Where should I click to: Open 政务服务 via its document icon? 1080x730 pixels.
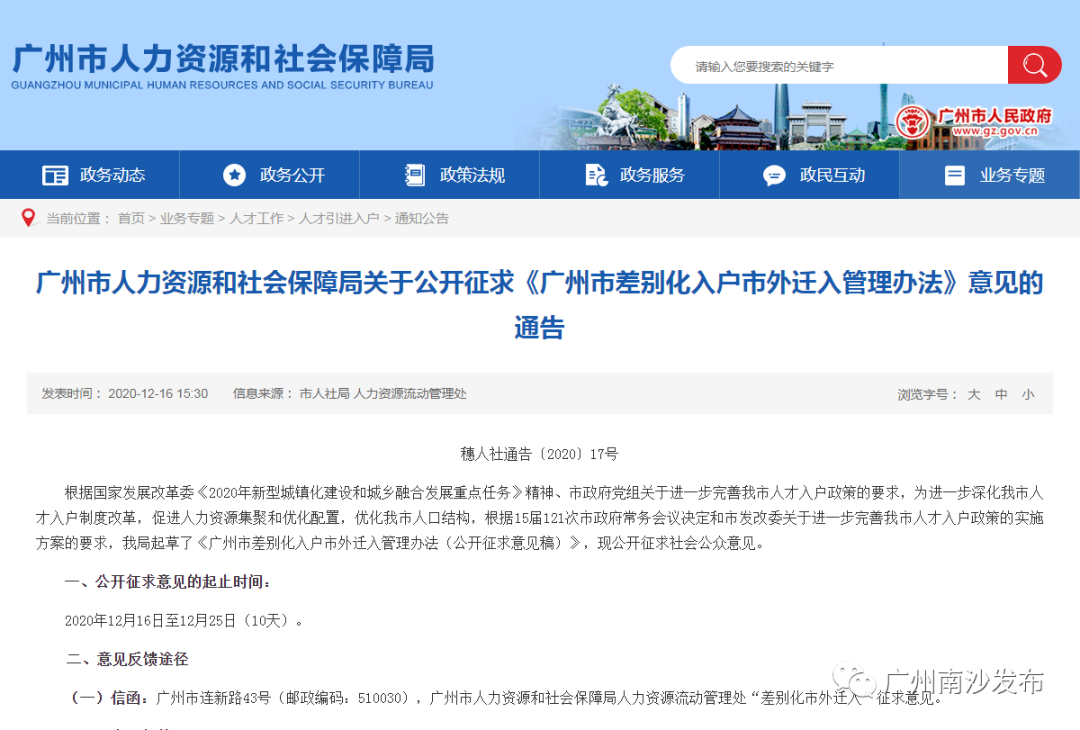pos(595,174)
